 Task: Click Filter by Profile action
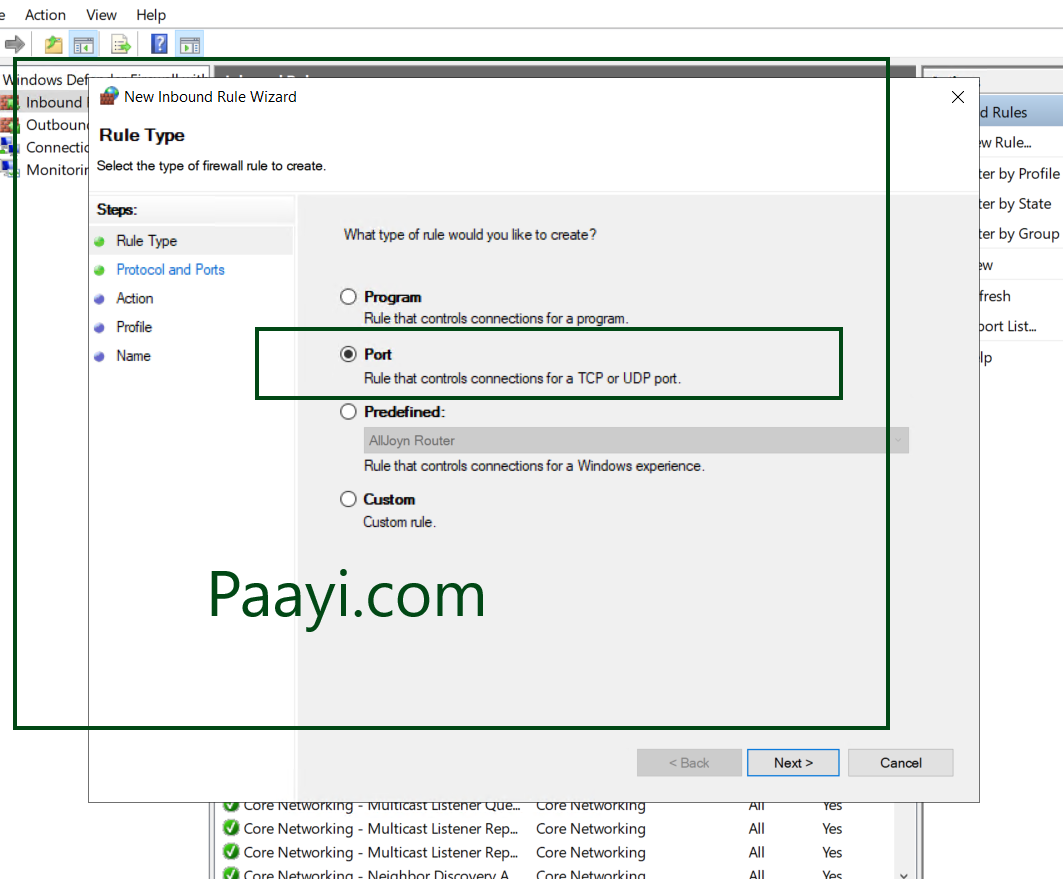[x=1019, y=173]
